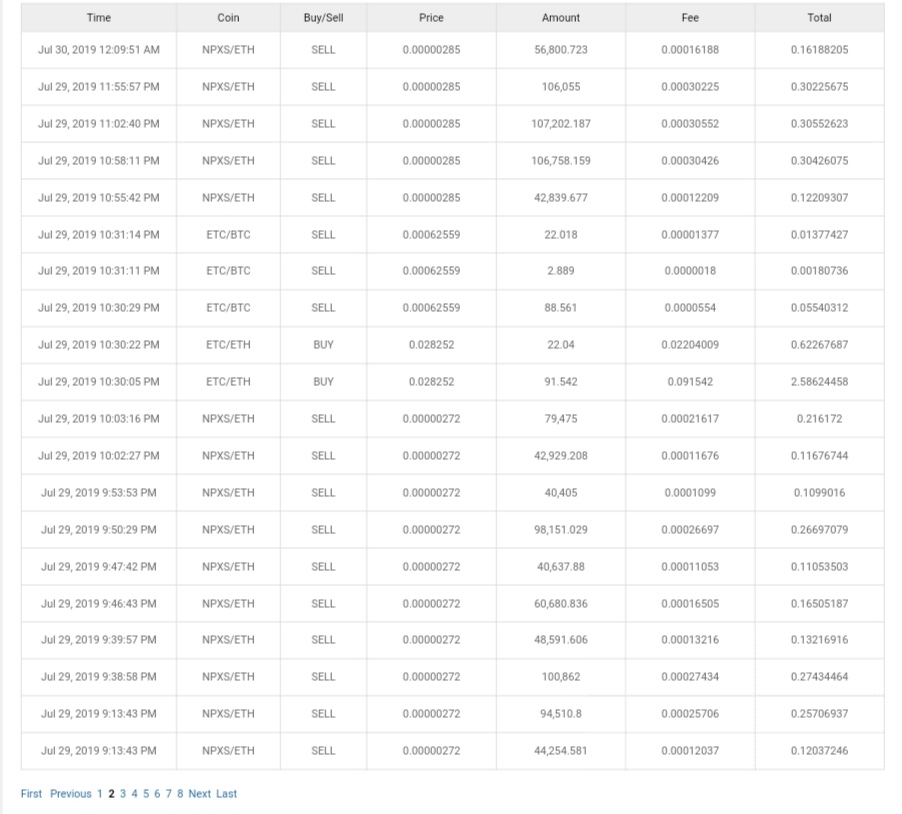Click fee 0.0000554
Screen dimensions: 902x814
click(x=690, y=308)
